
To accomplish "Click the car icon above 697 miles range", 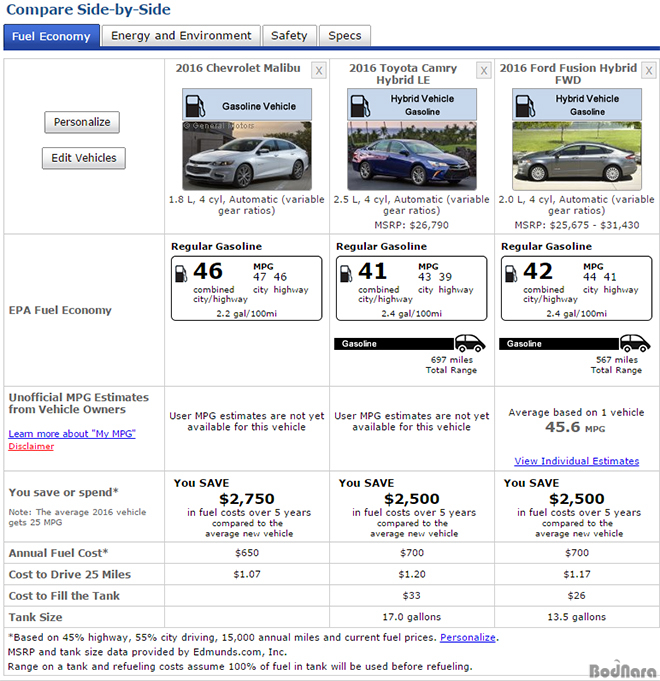I will (x=470, y=343).
